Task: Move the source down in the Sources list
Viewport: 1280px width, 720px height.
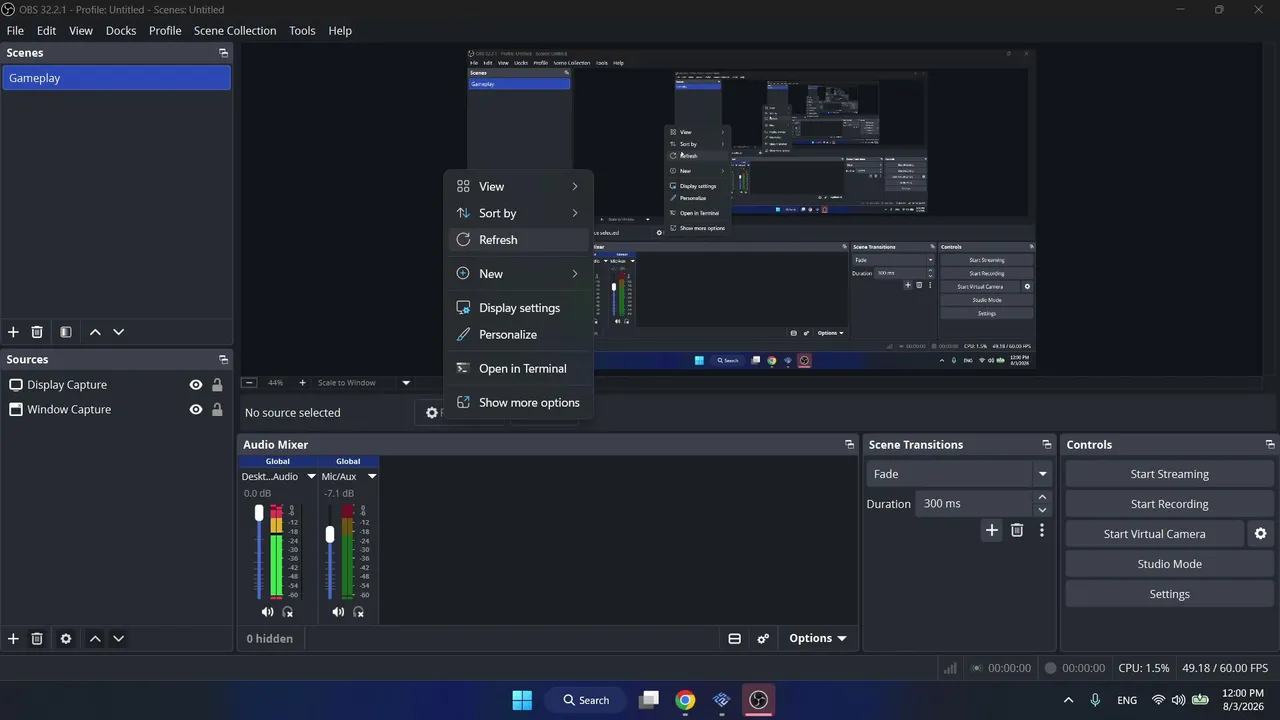Action: click(119, 639)
